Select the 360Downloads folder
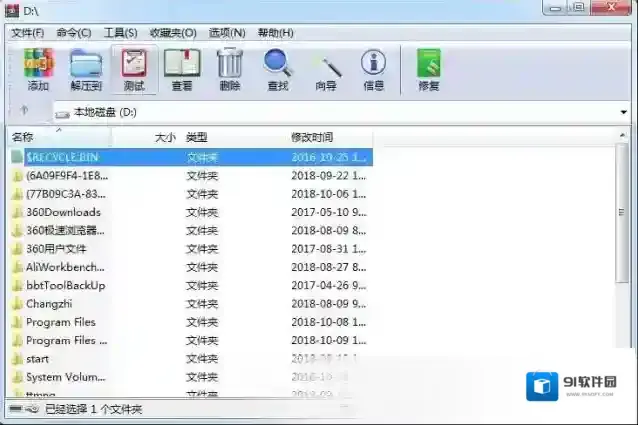638x425 pixels. 63,212
